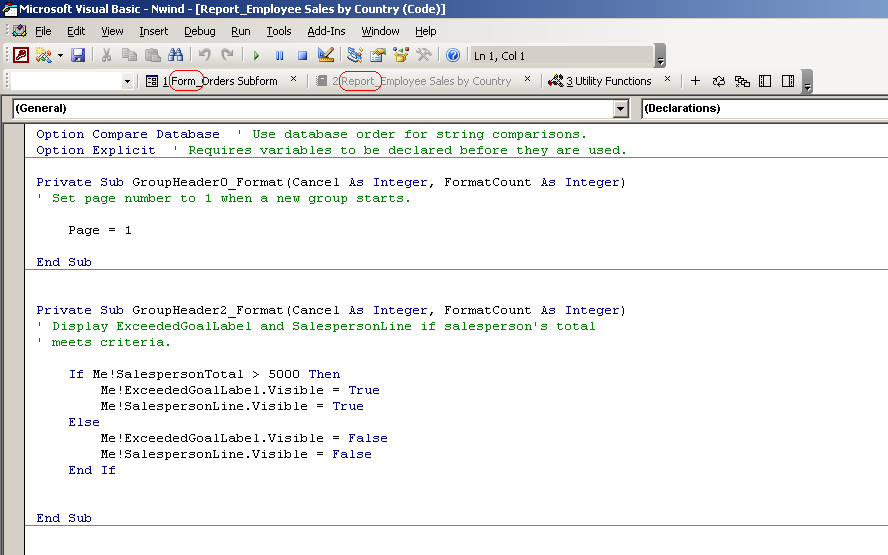Click the Redo arrow icon
This screenshot has width=888, height=555.
[x=227, y=55]
